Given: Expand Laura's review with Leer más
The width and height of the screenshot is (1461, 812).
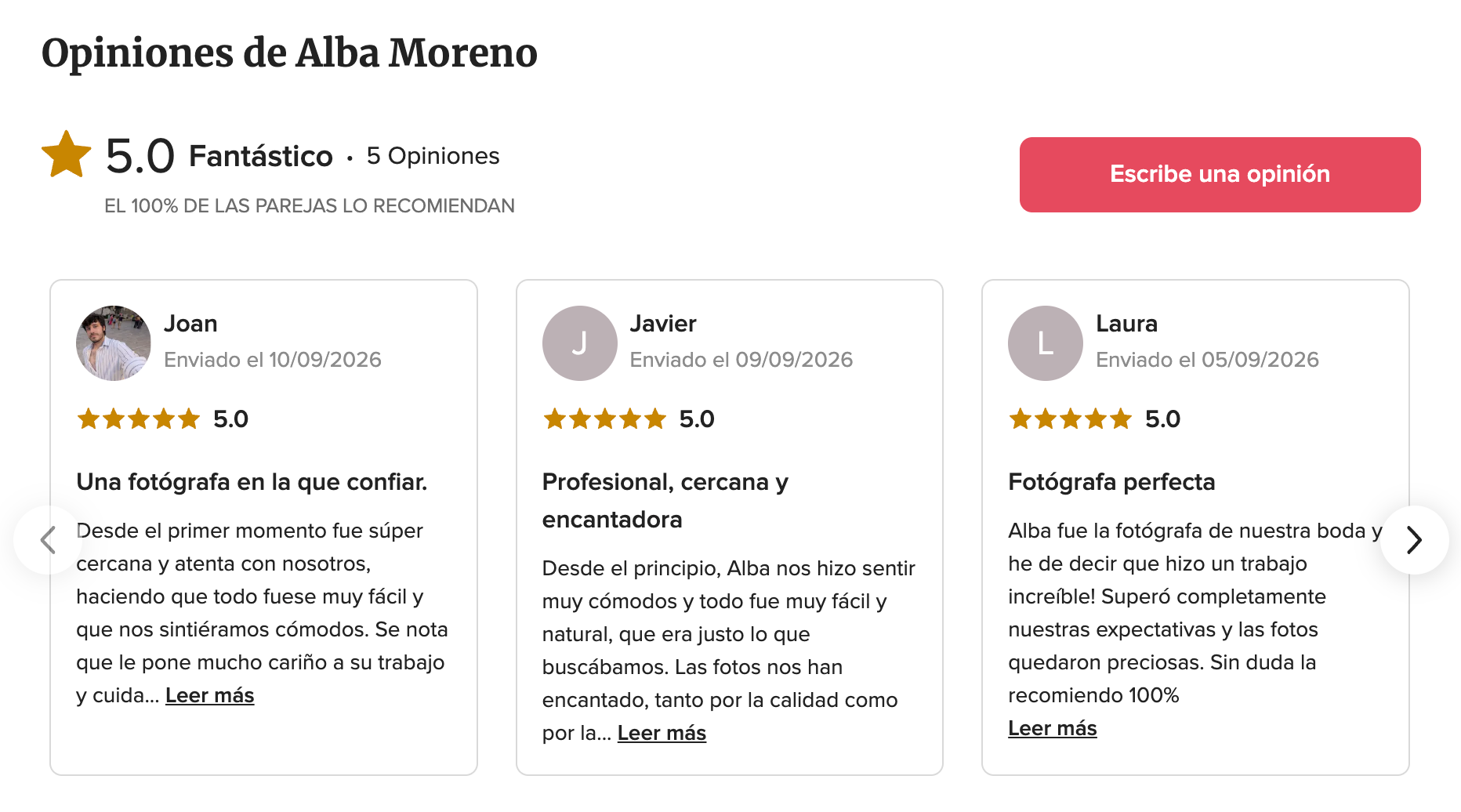Looking at the screenshot, I should click(1052, 728).
